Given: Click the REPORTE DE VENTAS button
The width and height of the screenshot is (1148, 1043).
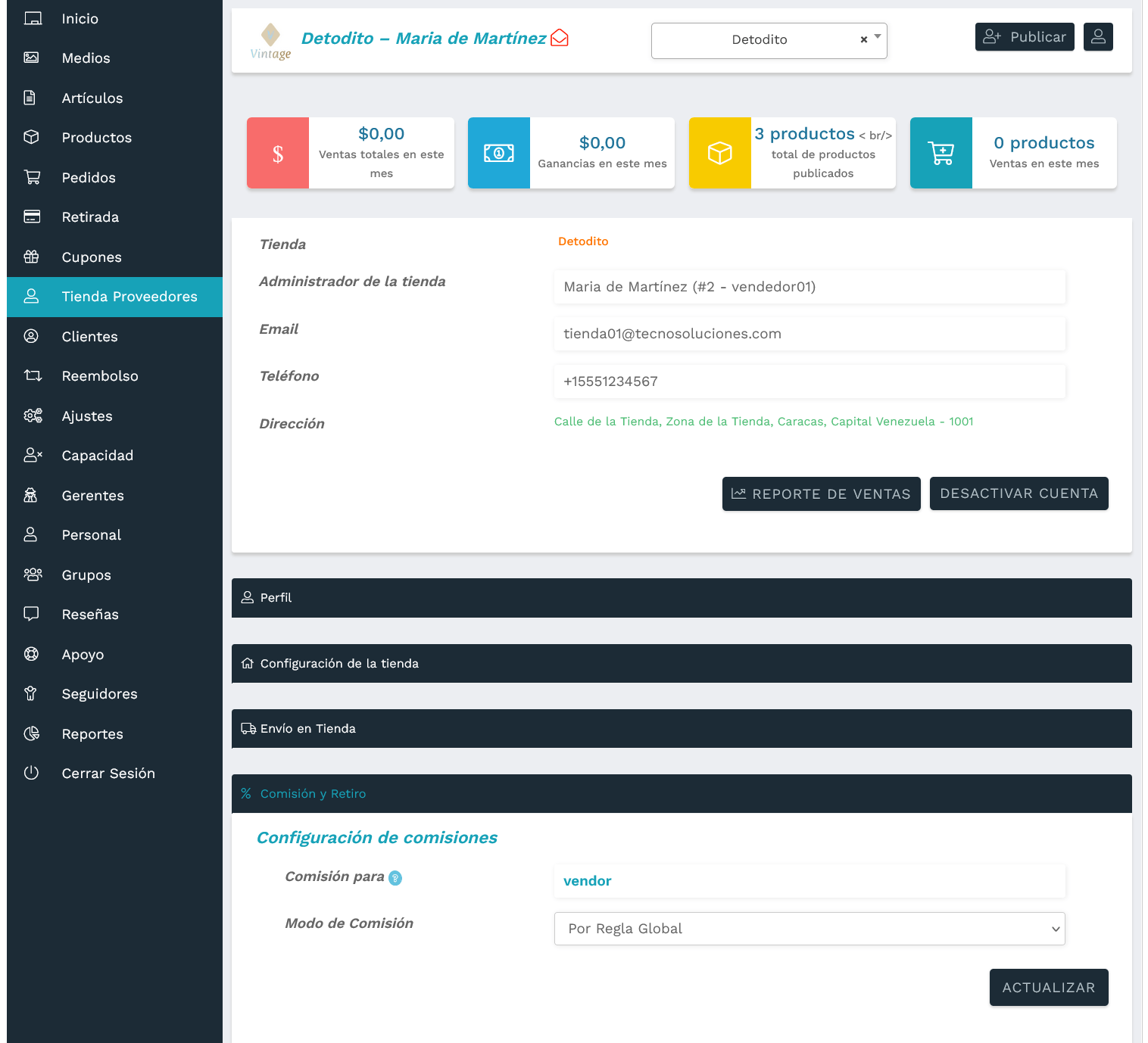Looking at the screenshot, I should (821, 493).
